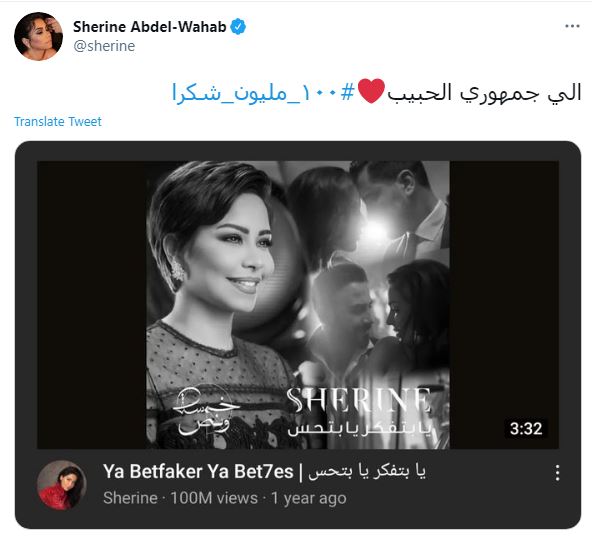The height and width of the screenshot is (537, 592).
Task: Click the SHERINE title text on thumbnail
Action: click(x=358, y=400)
